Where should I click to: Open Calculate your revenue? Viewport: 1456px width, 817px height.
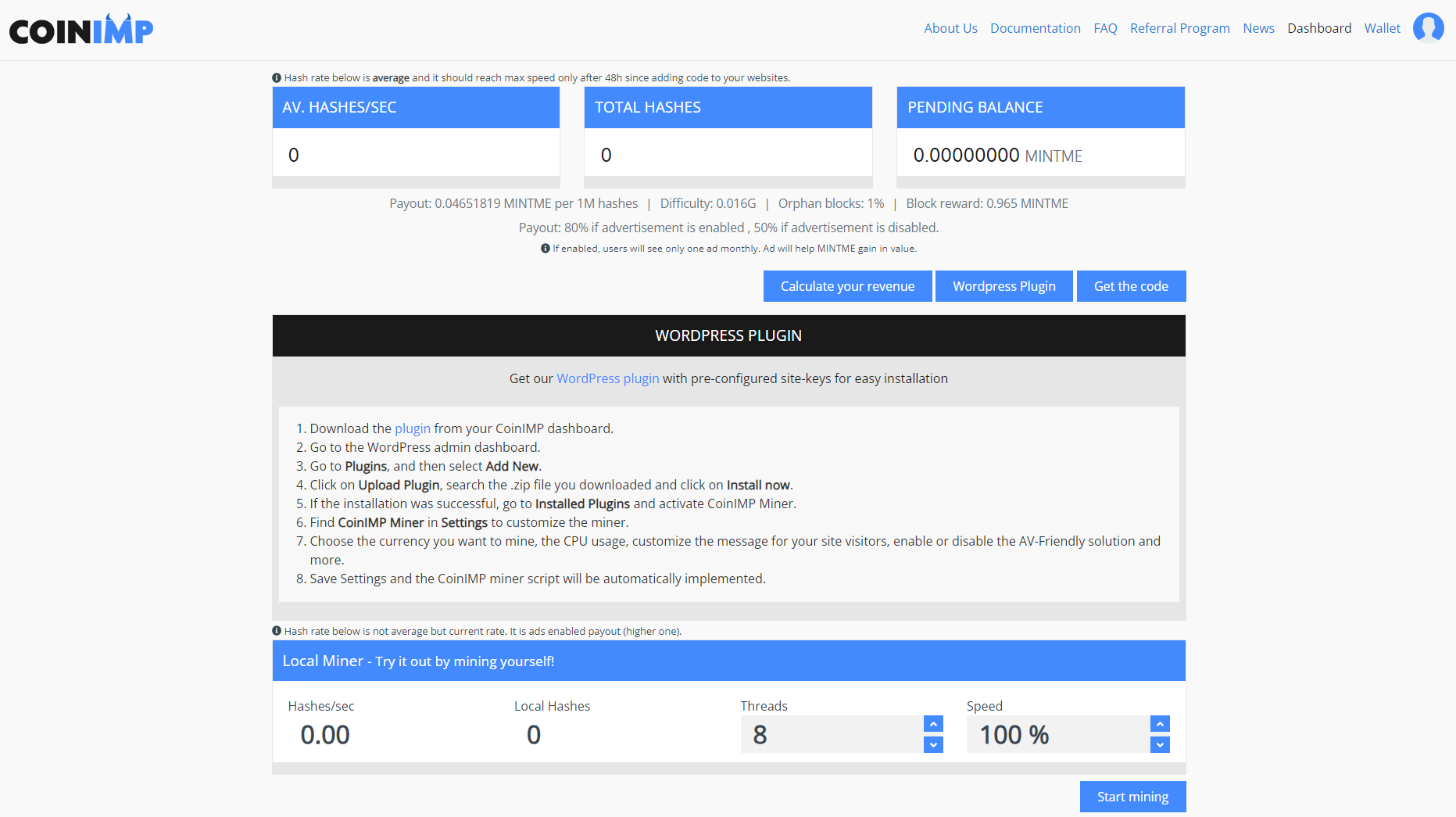[x=847, y=285]
